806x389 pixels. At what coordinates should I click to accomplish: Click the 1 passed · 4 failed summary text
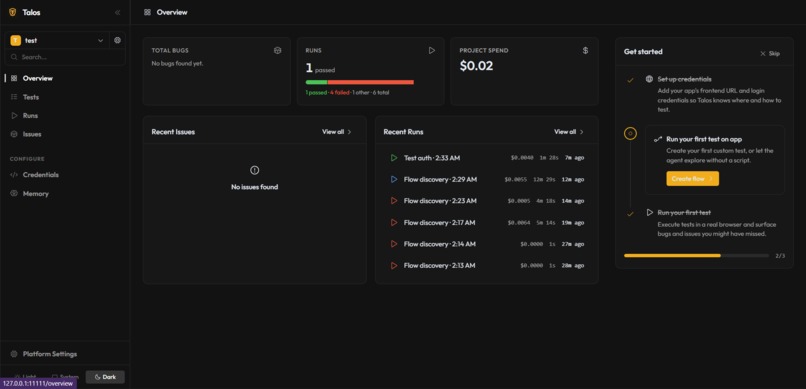pyautogui.click(x=347, y=92)
